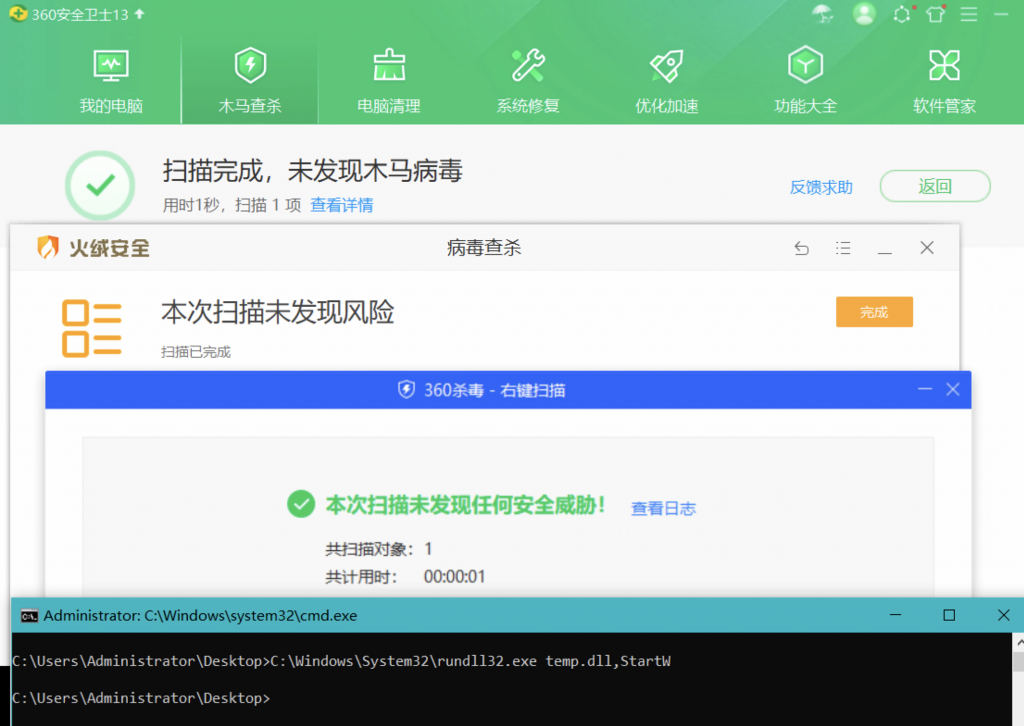1024x726 pixels.
Task: Click the 扫描完成，未发现木马病毒 heading
Action: [312, 171]
